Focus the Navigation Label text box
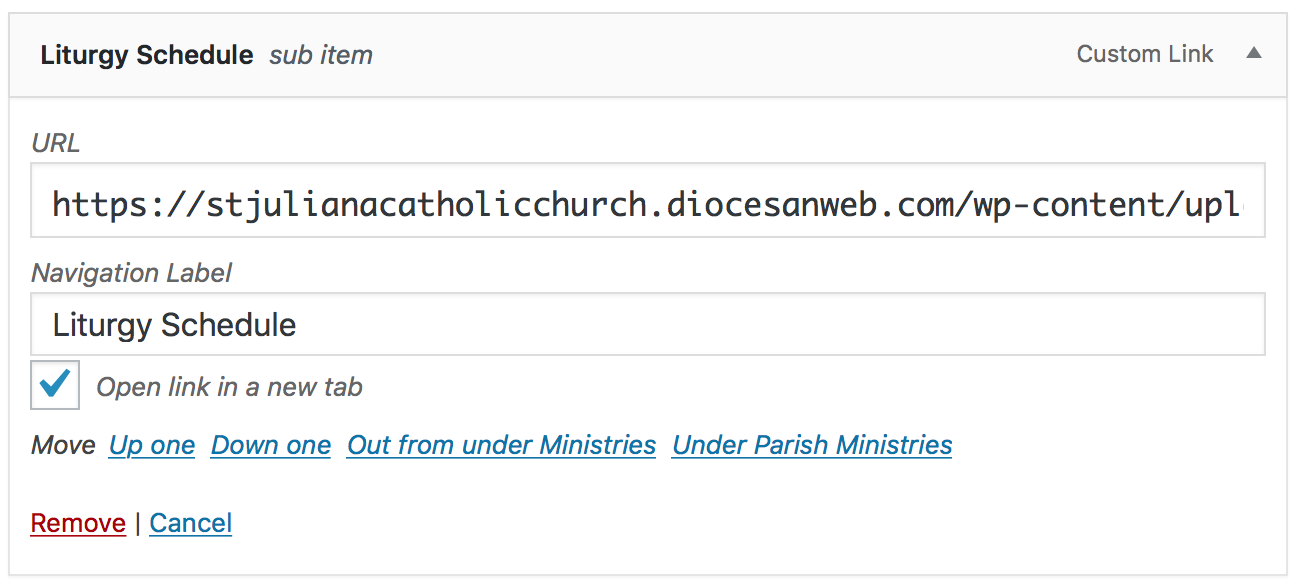The image size is (1296, 588). 648,325
